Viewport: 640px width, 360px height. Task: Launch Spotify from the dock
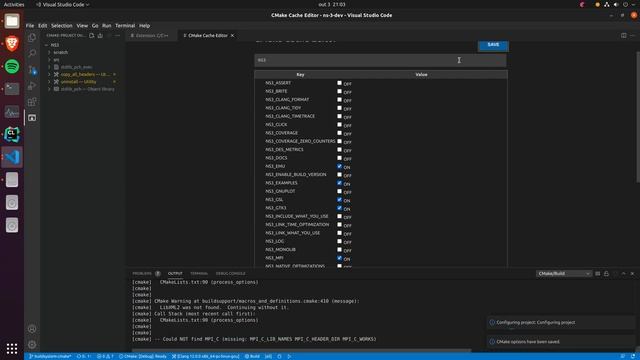pos(12,66)
